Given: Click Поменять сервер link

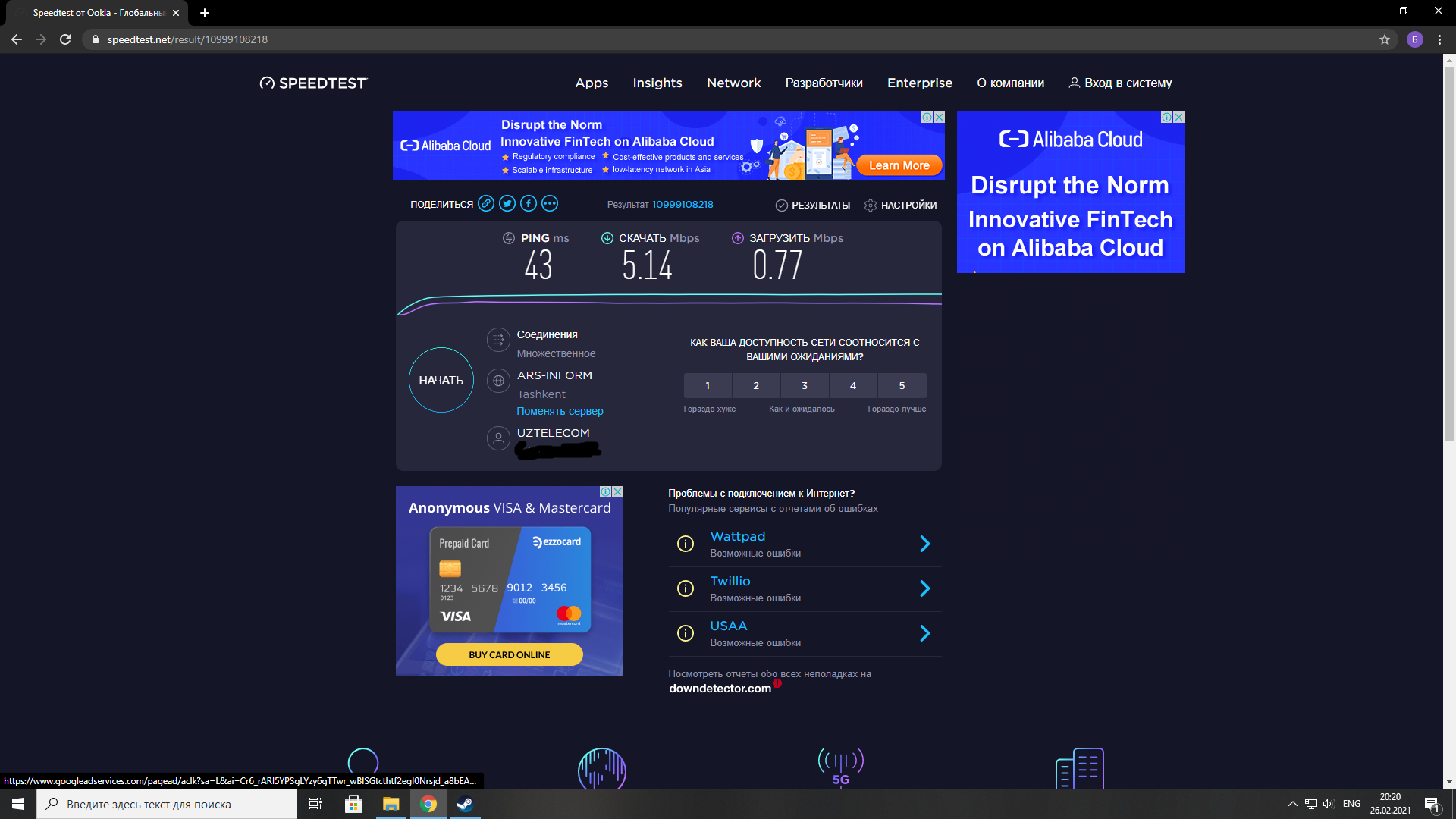Looking at the screenshot, I should 561,411.
